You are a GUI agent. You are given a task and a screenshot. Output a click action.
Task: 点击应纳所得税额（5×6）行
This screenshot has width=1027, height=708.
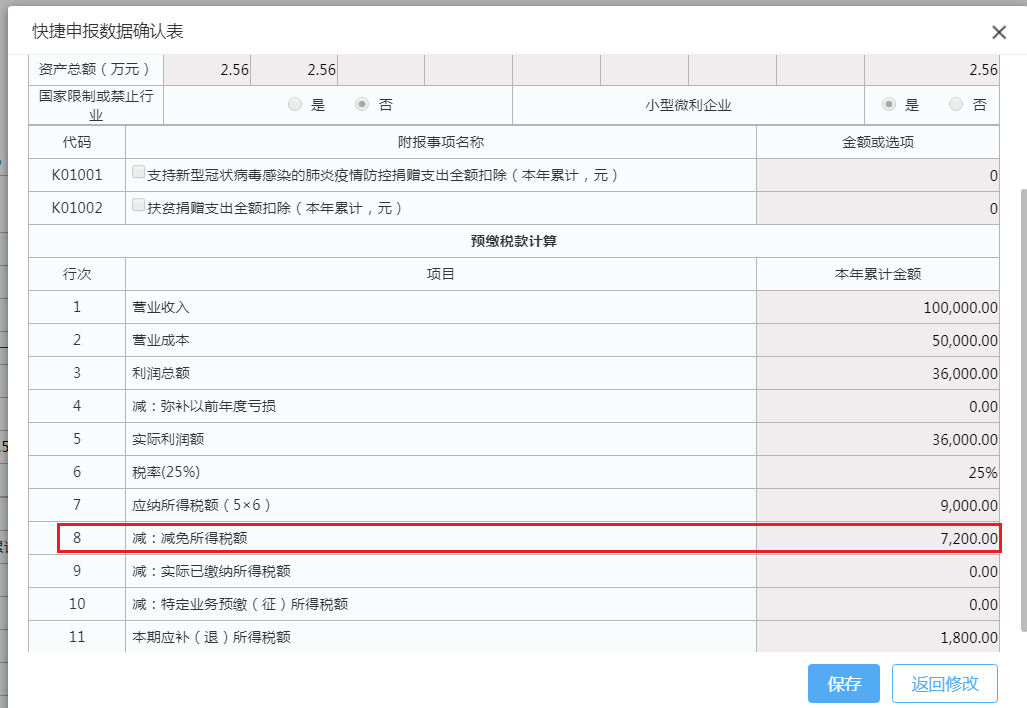point(440,504)
